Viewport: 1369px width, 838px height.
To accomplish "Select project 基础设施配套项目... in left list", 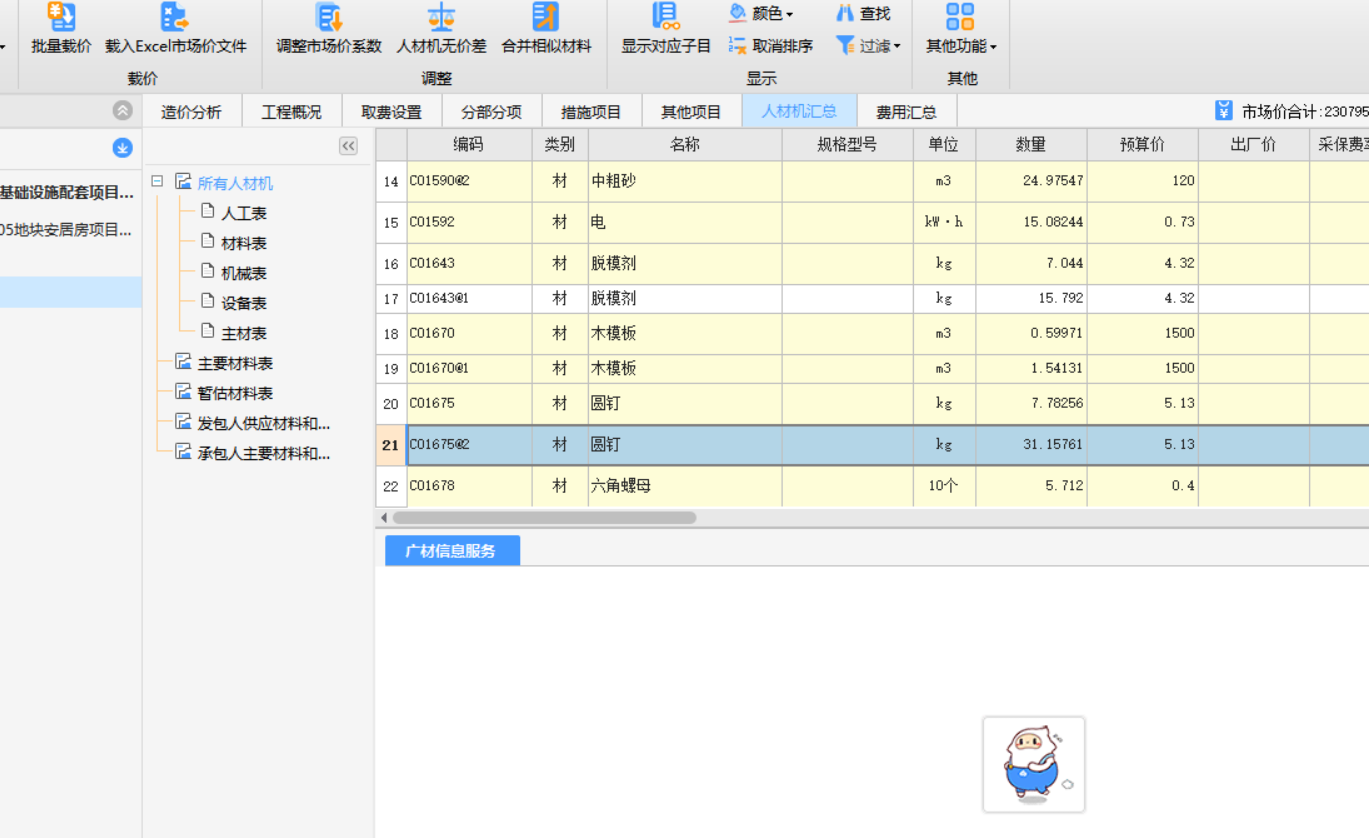I will click(67, 192).
